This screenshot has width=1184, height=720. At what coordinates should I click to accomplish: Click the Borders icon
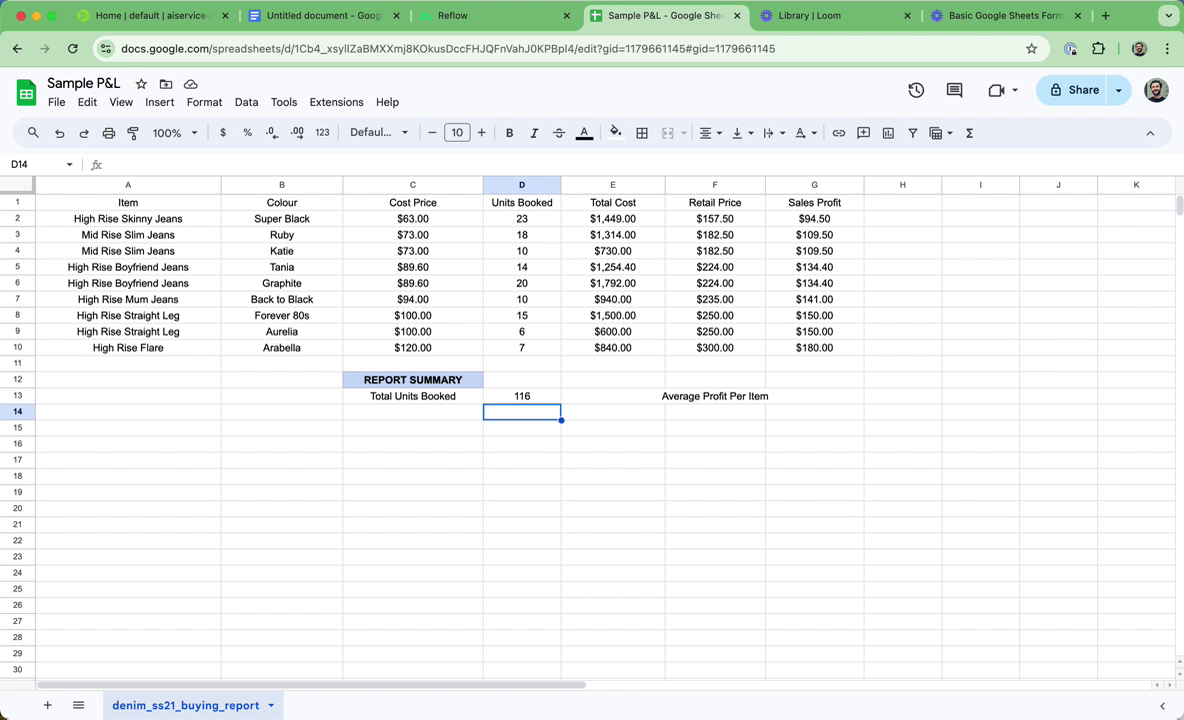[641, 132]
